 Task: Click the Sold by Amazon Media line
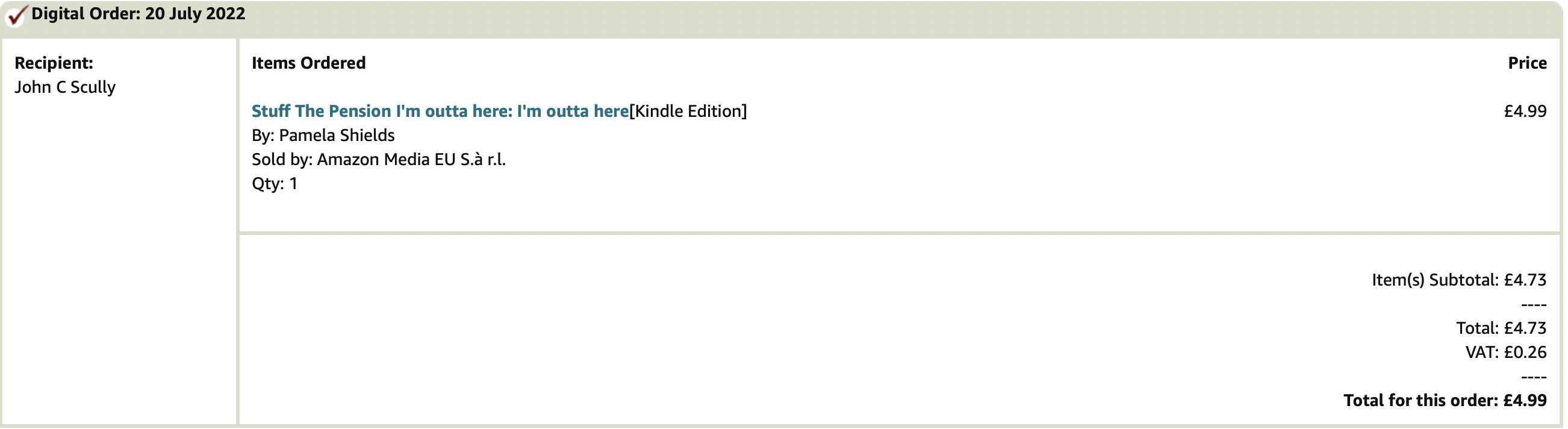click(x=379, y=160)
